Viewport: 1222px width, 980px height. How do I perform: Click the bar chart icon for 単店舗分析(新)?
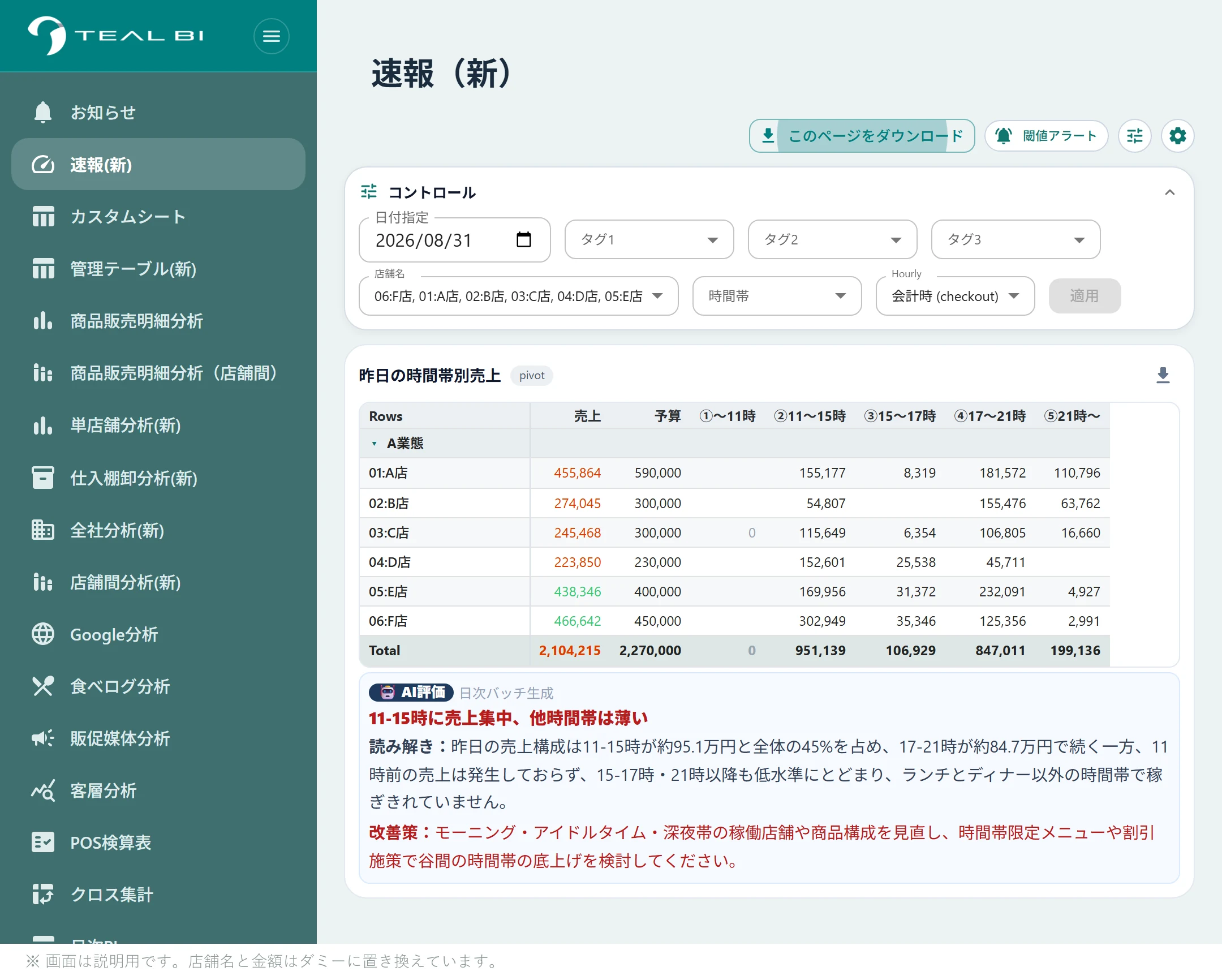click(42, 425)
